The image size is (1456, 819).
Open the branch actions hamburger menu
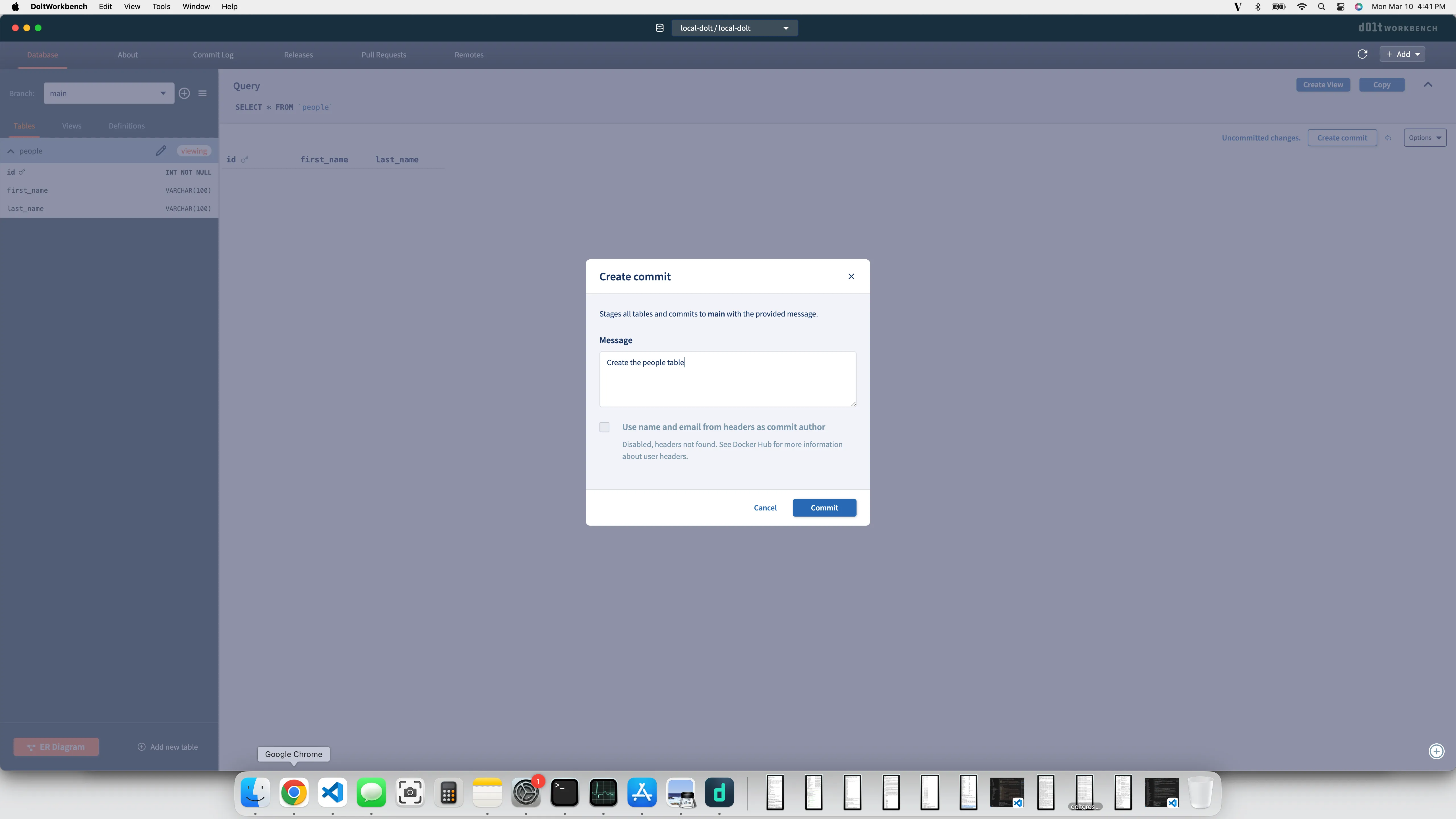coord(202,93)
